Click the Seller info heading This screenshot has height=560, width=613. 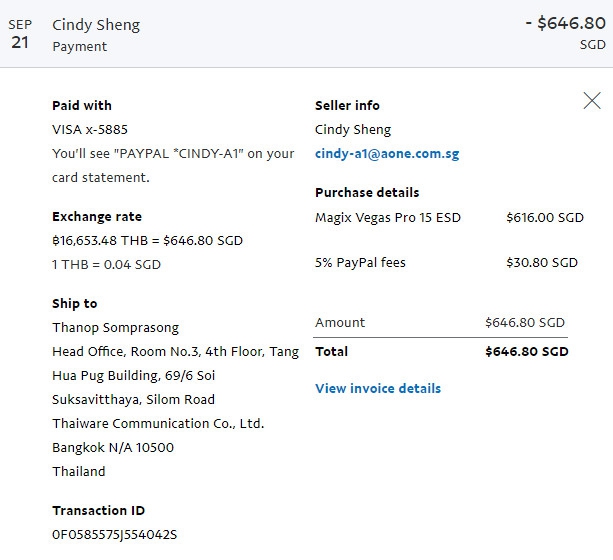tap(347, 105)
